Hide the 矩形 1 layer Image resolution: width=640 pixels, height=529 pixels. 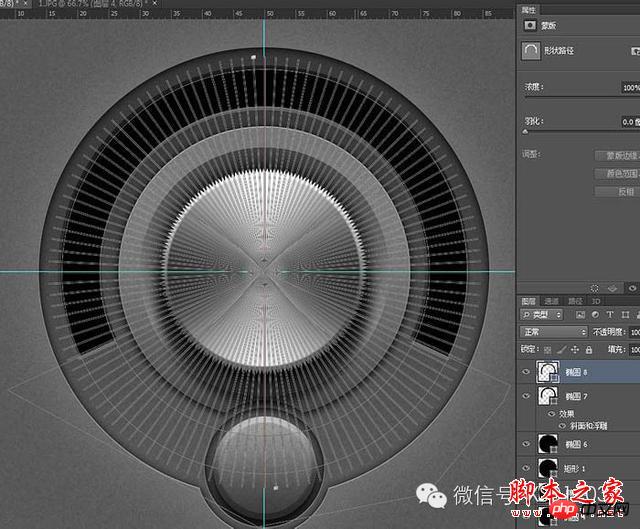[x=526, y=468]
